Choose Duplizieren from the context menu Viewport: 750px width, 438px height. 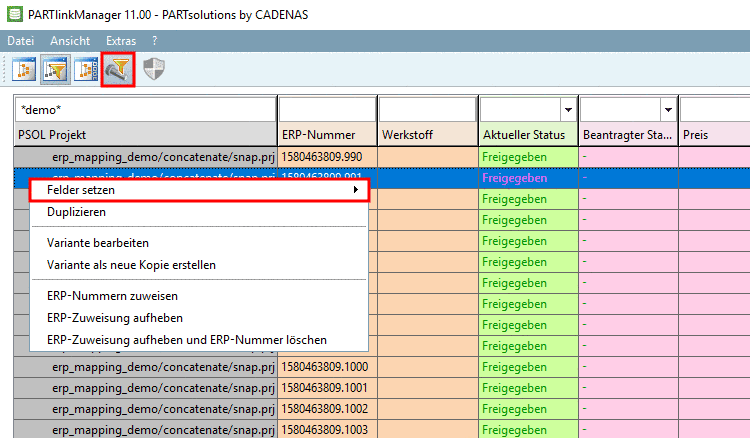pyautogui.click(x=199, y=212)
